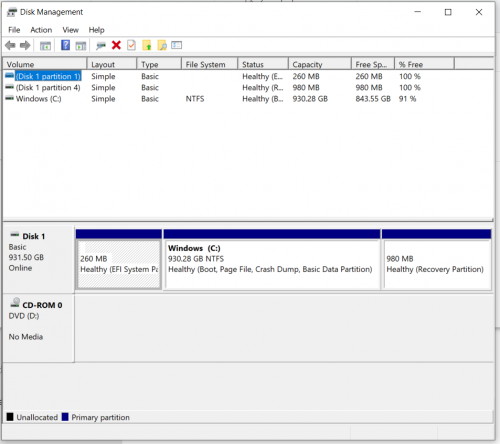Viewport: 500px width, 444px height.
Task: Select the Disk 1 Basic 931.50 GB label
Action: coord(38,259)
